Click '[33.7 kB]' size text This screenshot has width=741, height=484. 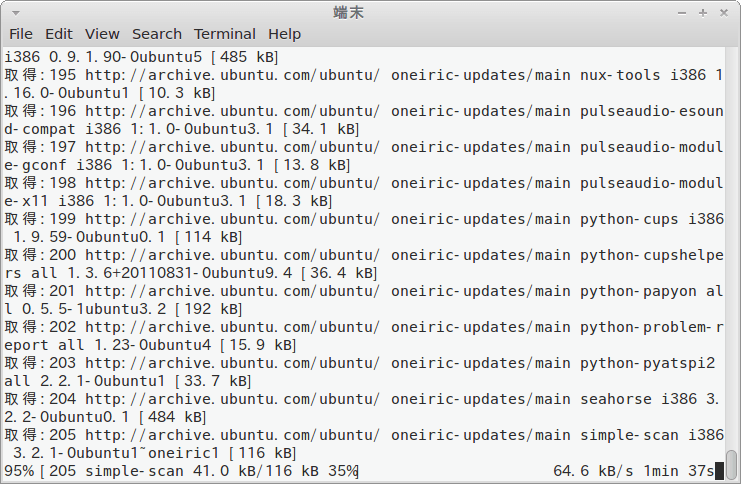click(x=213, y=380)
